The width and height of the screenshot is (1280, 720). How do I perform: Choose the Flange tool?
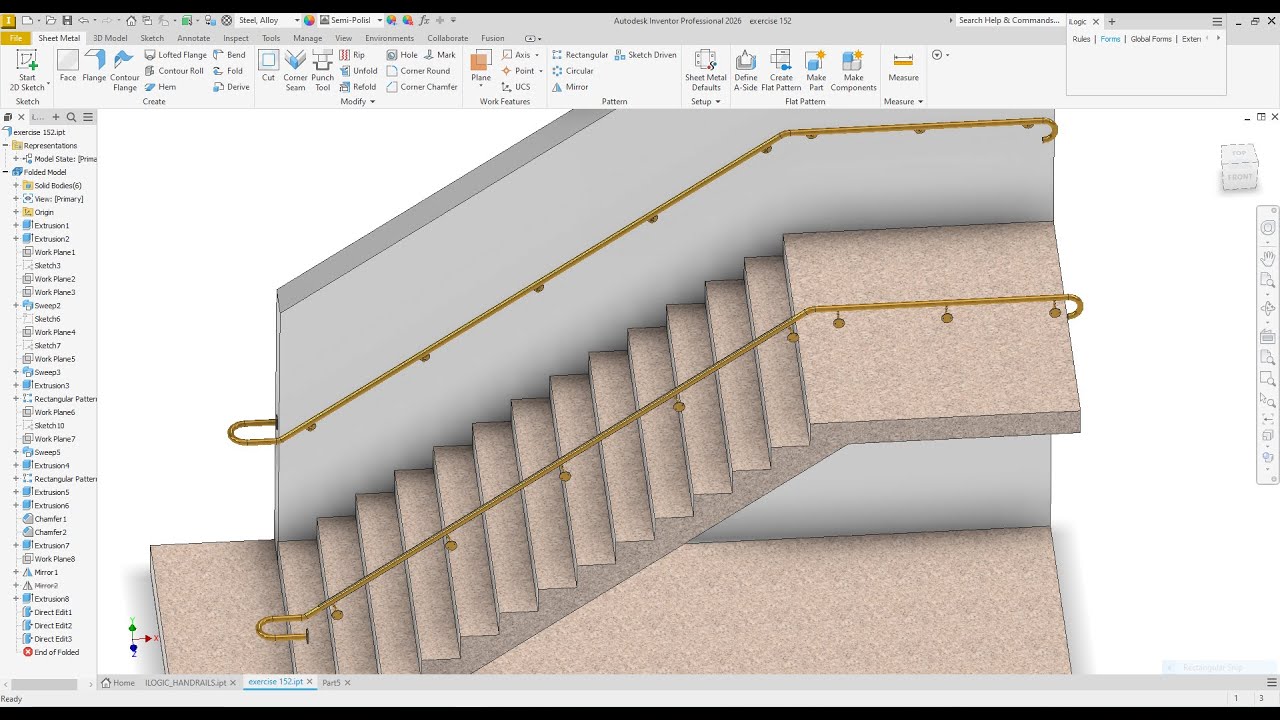pyautogui.click(x=94, y=66)
